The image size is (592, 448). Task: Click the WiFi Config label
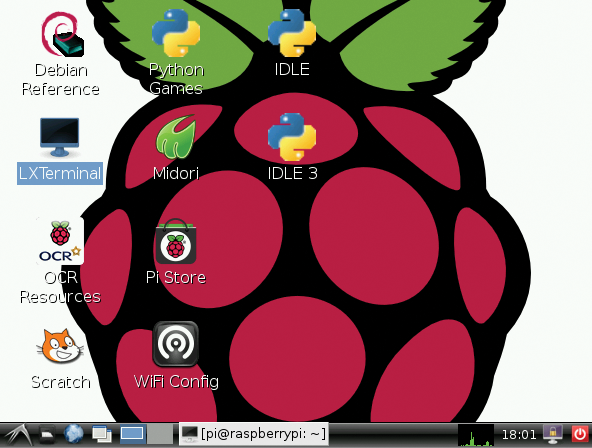point(176,382)
